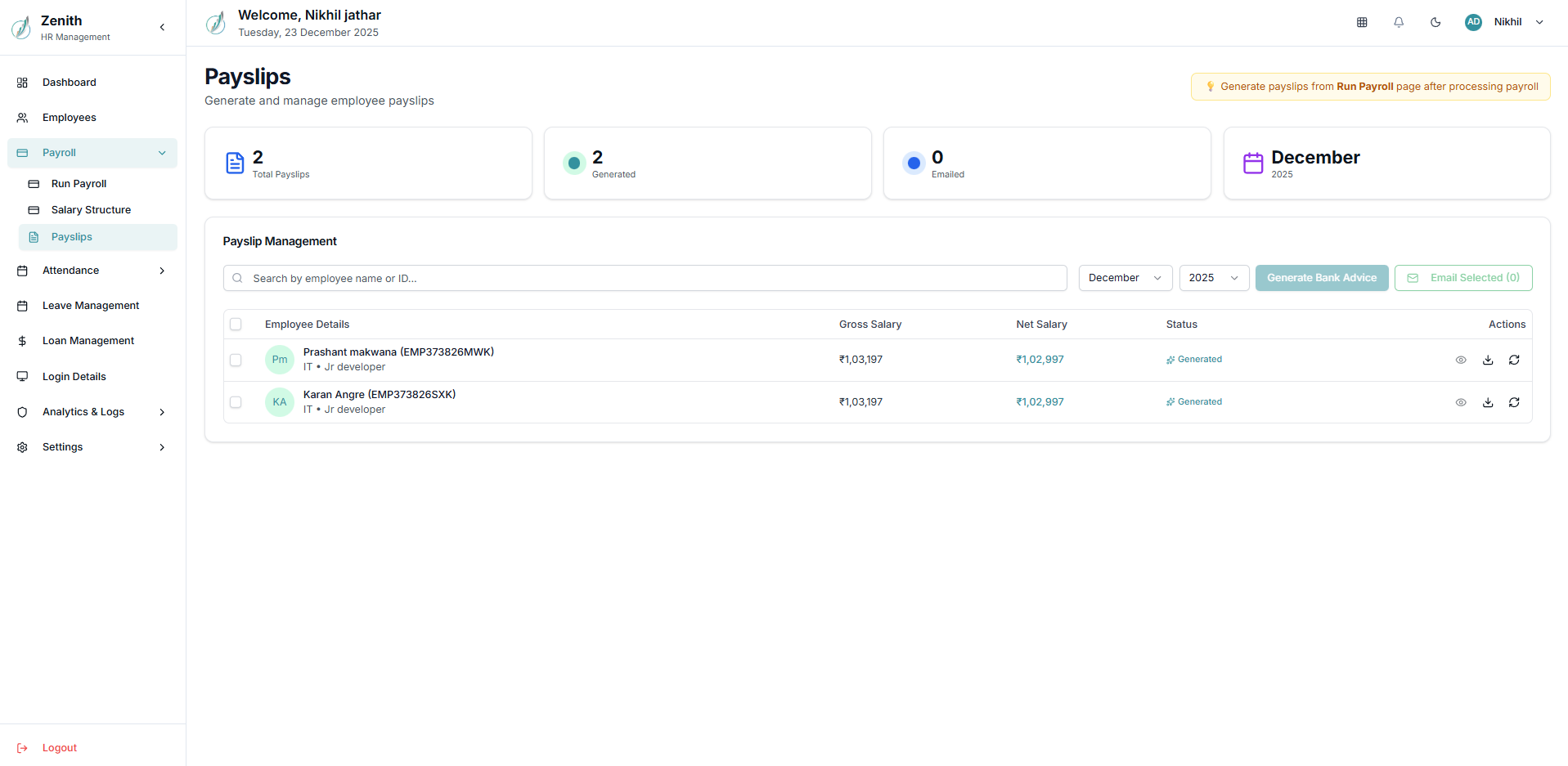
Task: Tick Karan Angre's row checkbox
Action: tap(236, 402)
